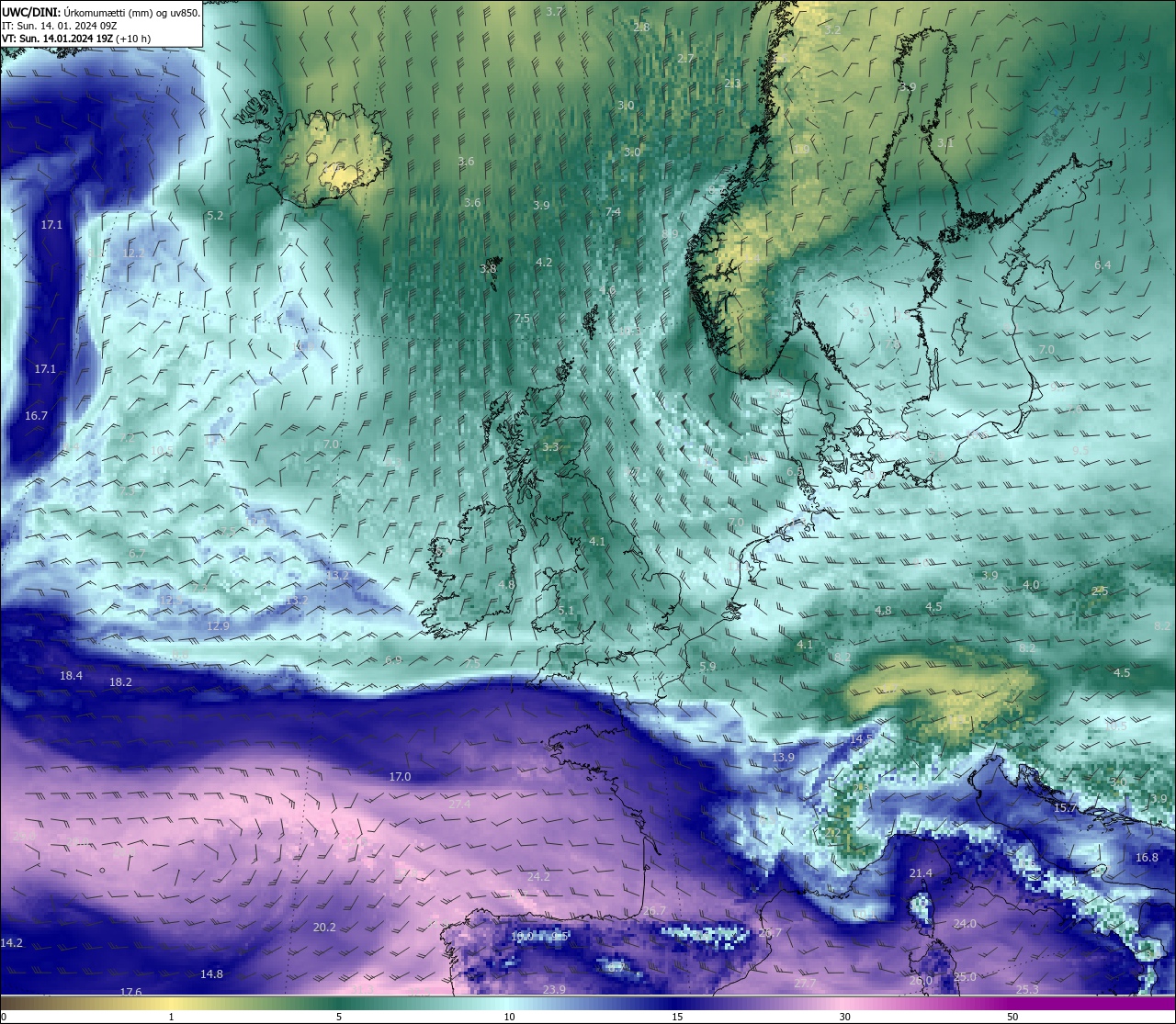Viewport: 1176px width, 1024px height.
Task: Click the 25.3 value on the map
Action: point(1027,990)
